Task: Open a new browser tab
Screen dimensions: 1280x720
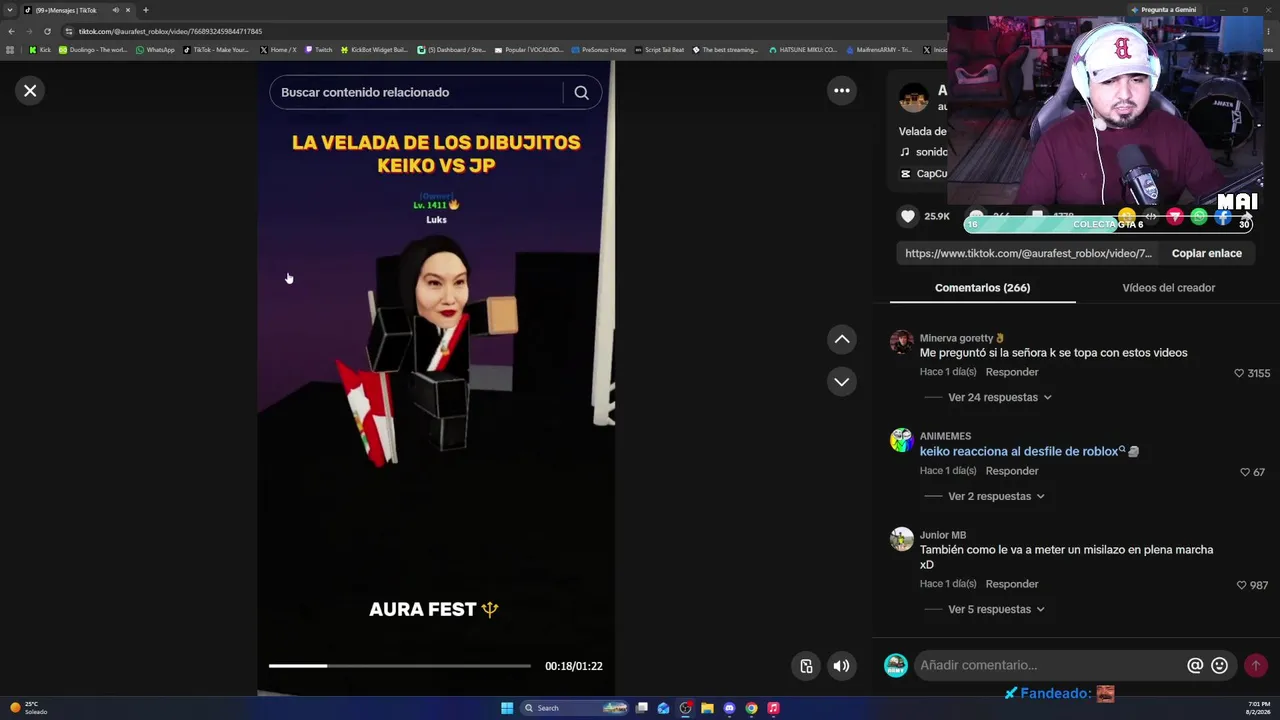Action: pyautogui.click(x=145, y=10)
